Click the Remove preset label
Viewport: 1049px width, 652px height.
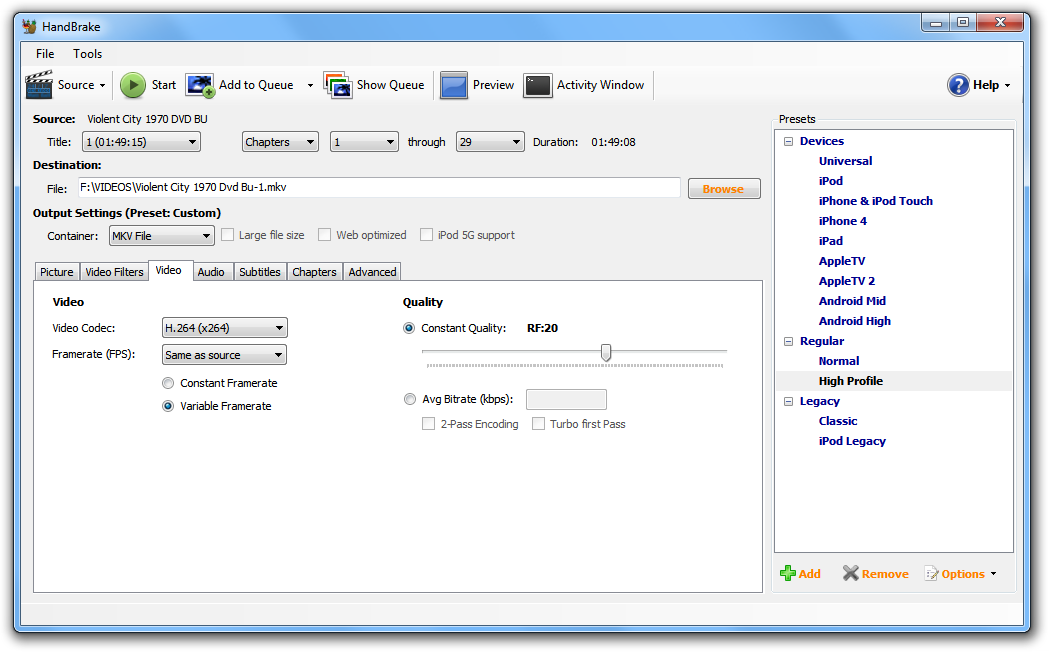pos(885,574)
